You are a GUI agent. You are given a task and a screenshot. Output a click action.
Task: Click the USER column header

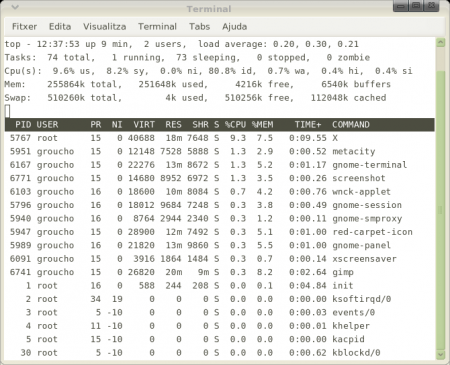pyautogui.click(x=47, y=125)
